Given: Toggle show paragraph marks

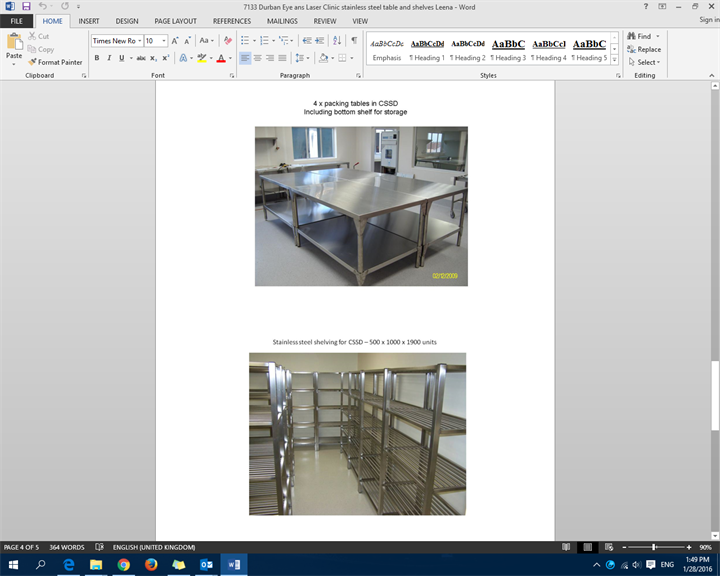Looking at the screenshot, I should pyautogui.click(x=354, y=40).
